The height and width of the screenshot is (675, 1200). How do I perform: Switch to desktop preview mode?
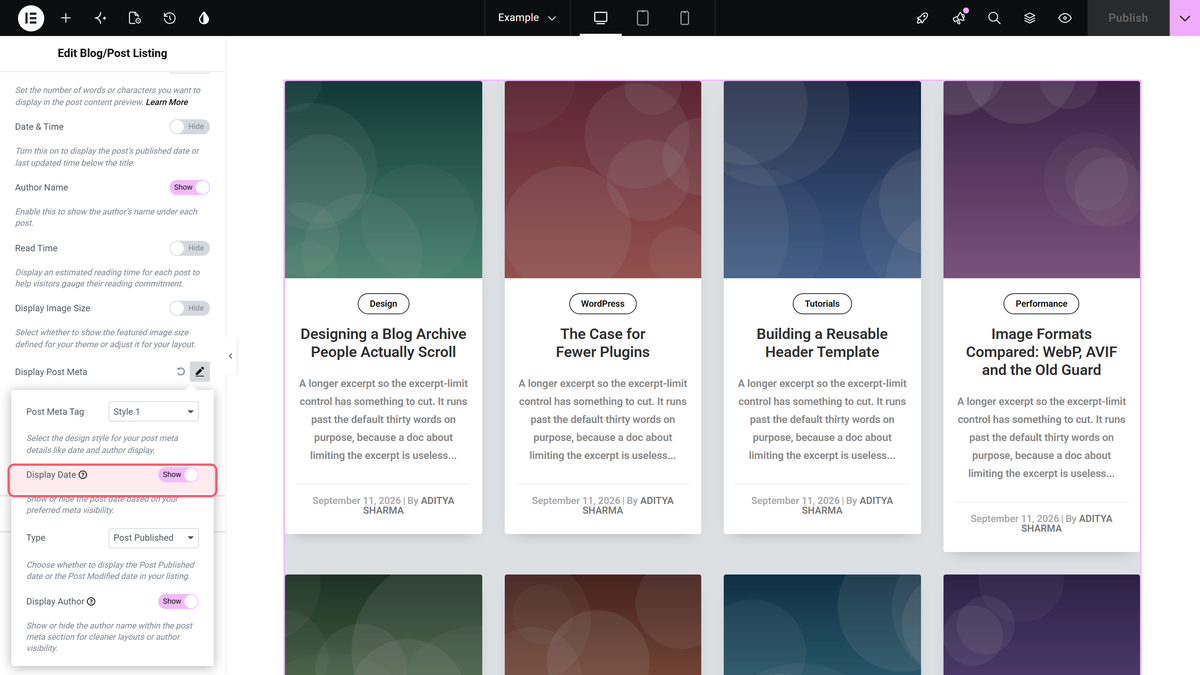click(601, 18)
